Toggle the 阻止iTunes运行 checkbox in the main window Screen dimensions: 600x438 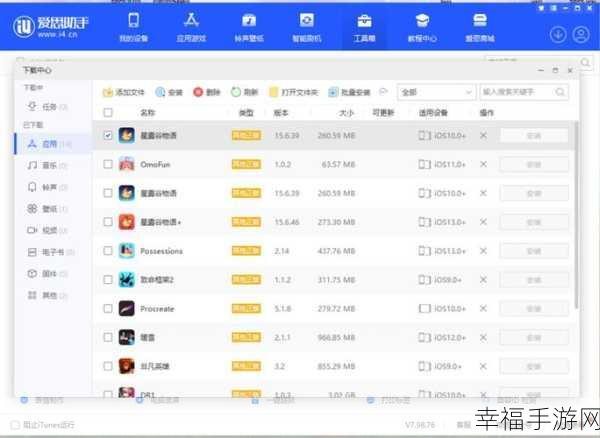tap(15, 425)
